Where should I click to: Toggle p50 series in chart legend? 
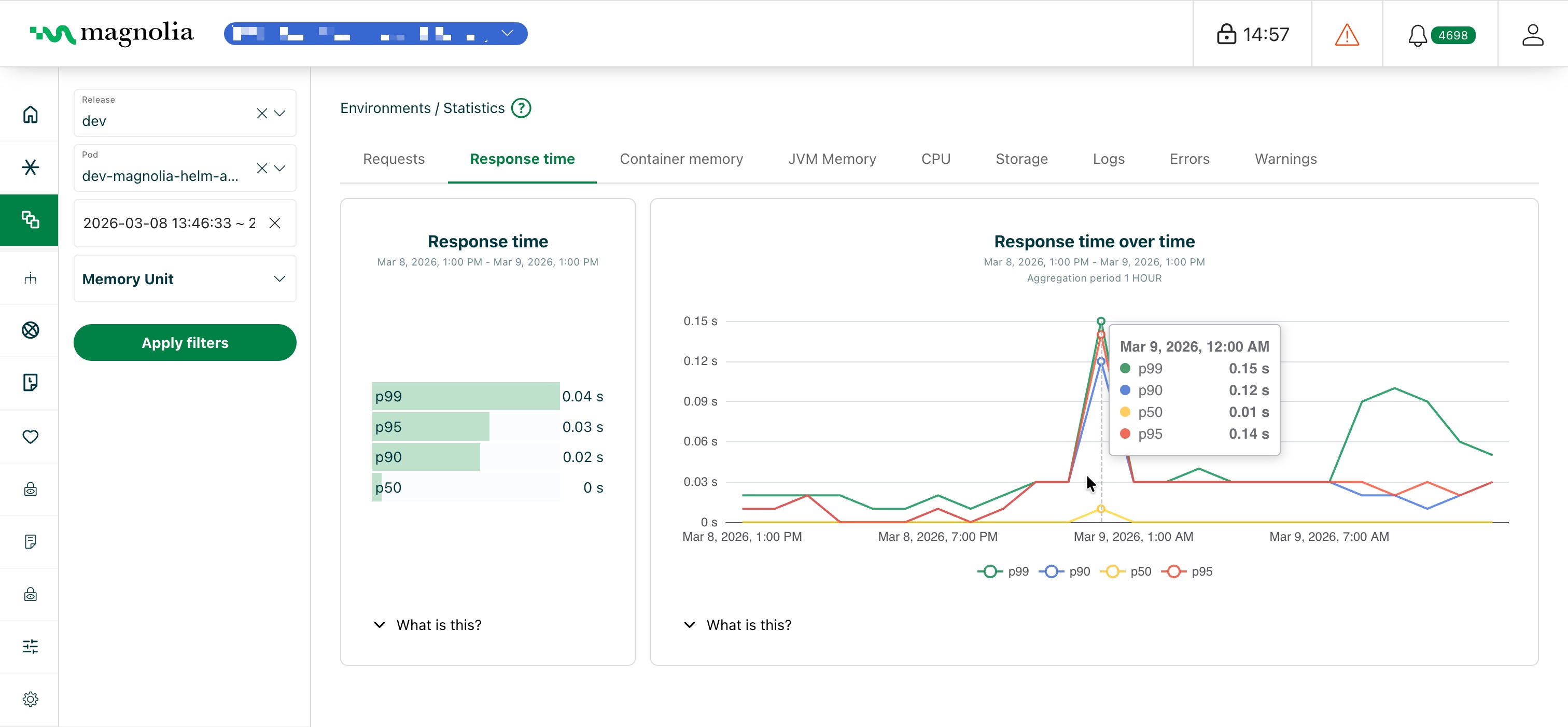1126,571
